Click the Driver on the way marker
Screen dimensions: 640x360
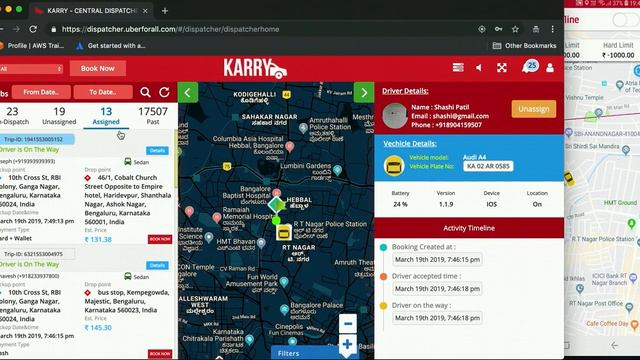click(x=383, y=306)
